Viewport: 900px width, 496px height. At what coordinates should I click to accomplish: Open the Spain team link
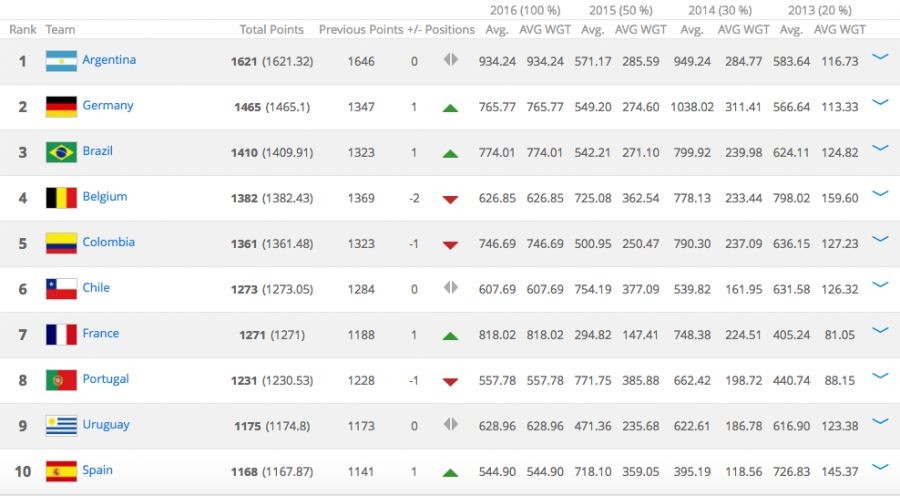[97, 470]
